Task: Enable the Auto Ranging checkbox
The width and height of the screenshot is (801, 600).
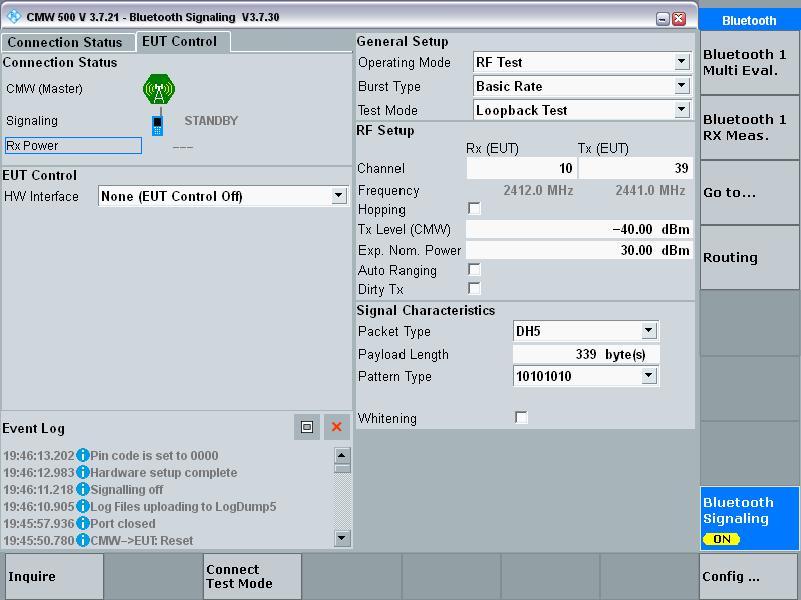Action: pos(474,269)
